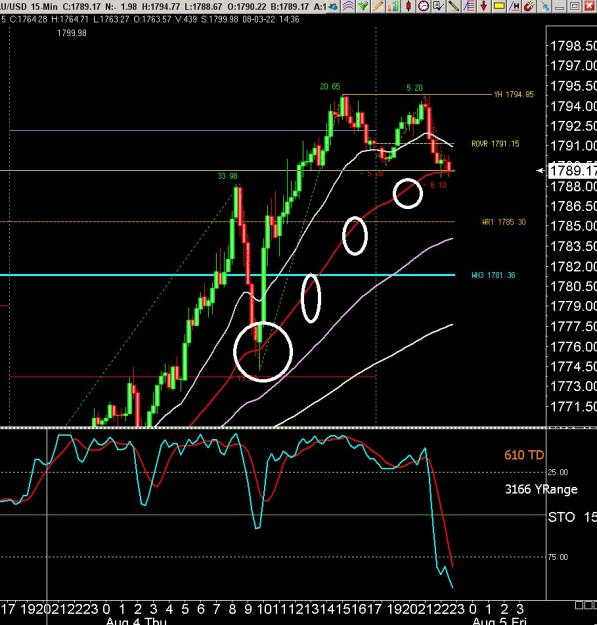Click the 610 TD indicator label
Viewport: 597px width, 625px height.
[524, 455]
